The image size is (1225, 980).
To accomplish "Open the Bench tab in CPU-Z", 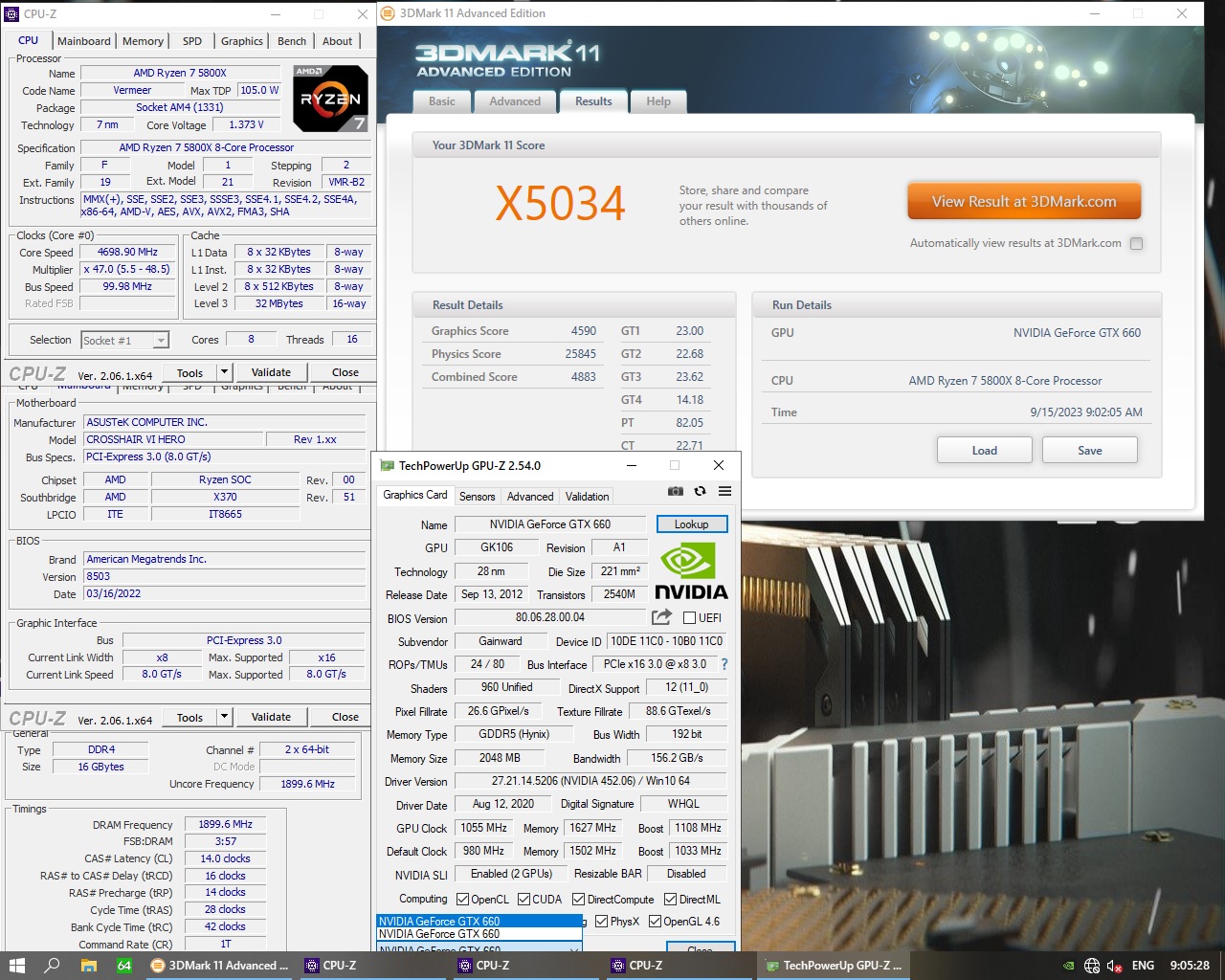I will [292, 41].
